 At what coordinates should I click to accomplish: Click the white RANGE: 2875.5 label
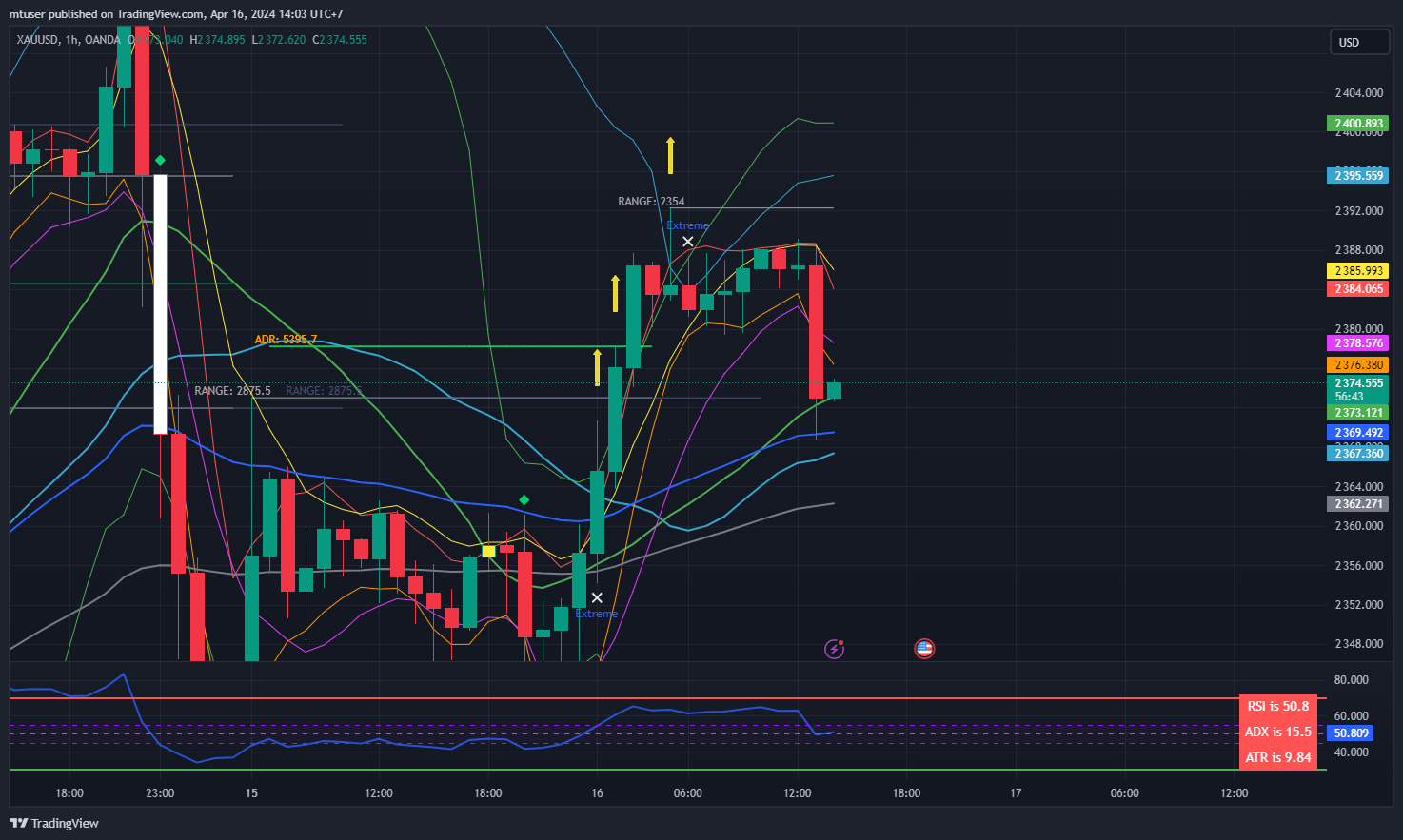(232, 391)
